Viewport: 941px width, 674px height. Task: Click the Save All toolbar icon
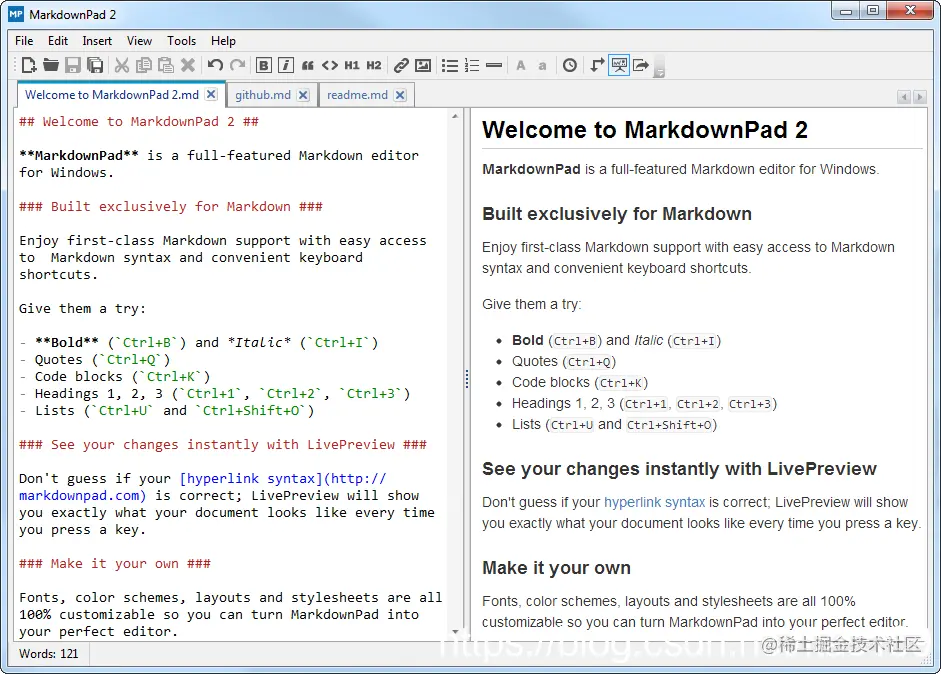pos(95,65)
